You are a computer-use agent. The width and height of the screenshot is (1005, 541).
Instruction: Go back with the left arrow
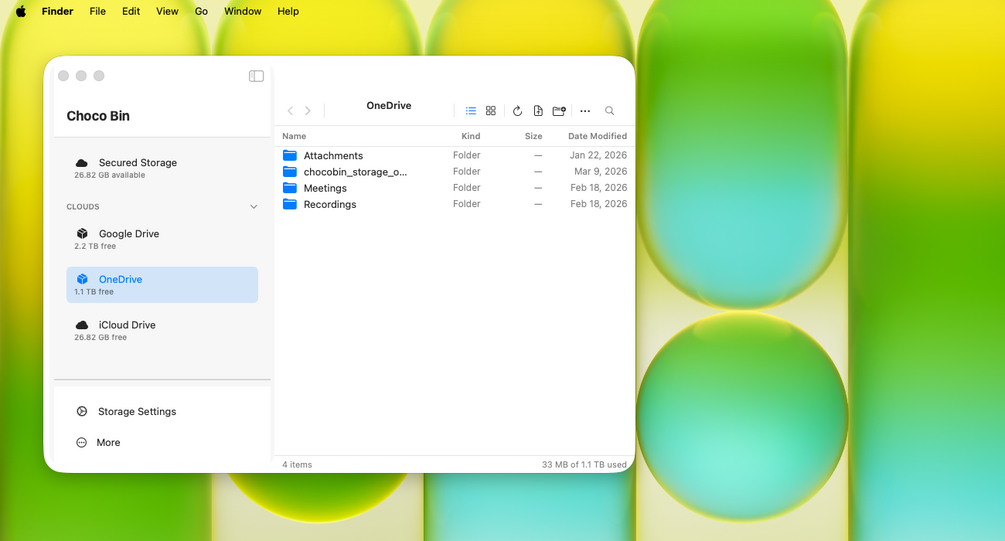290,111
